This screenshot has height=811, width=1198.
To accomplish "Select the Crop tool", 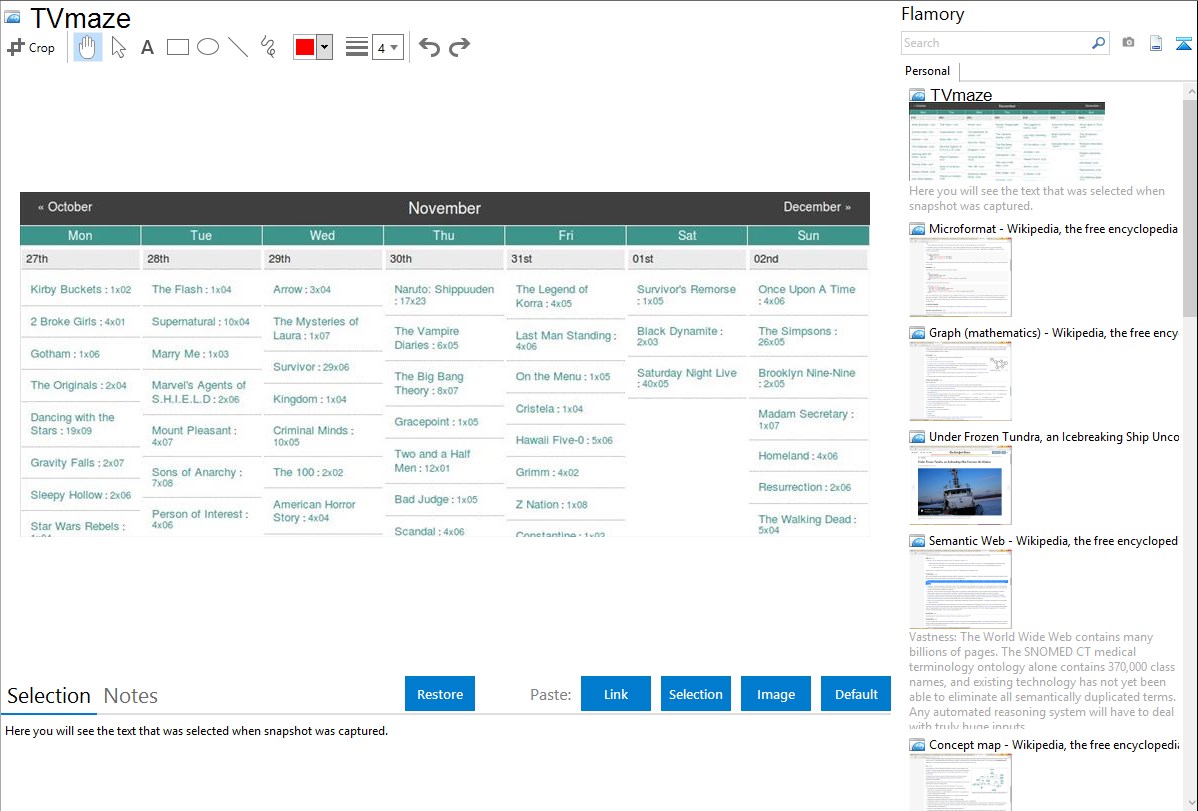I will [x=31, y=47].
